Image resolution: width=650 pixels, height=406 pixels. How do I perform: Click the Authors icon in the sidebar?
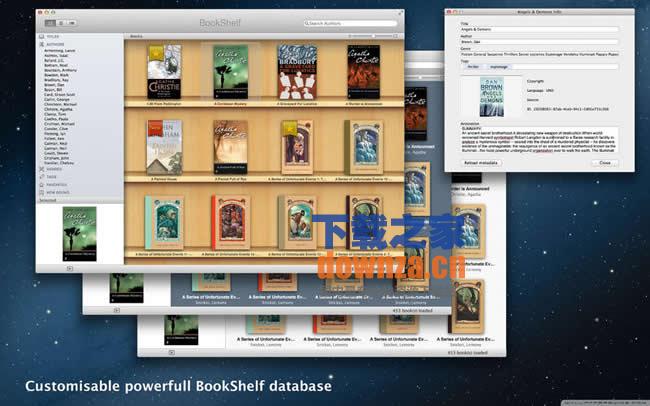[41, 44]
